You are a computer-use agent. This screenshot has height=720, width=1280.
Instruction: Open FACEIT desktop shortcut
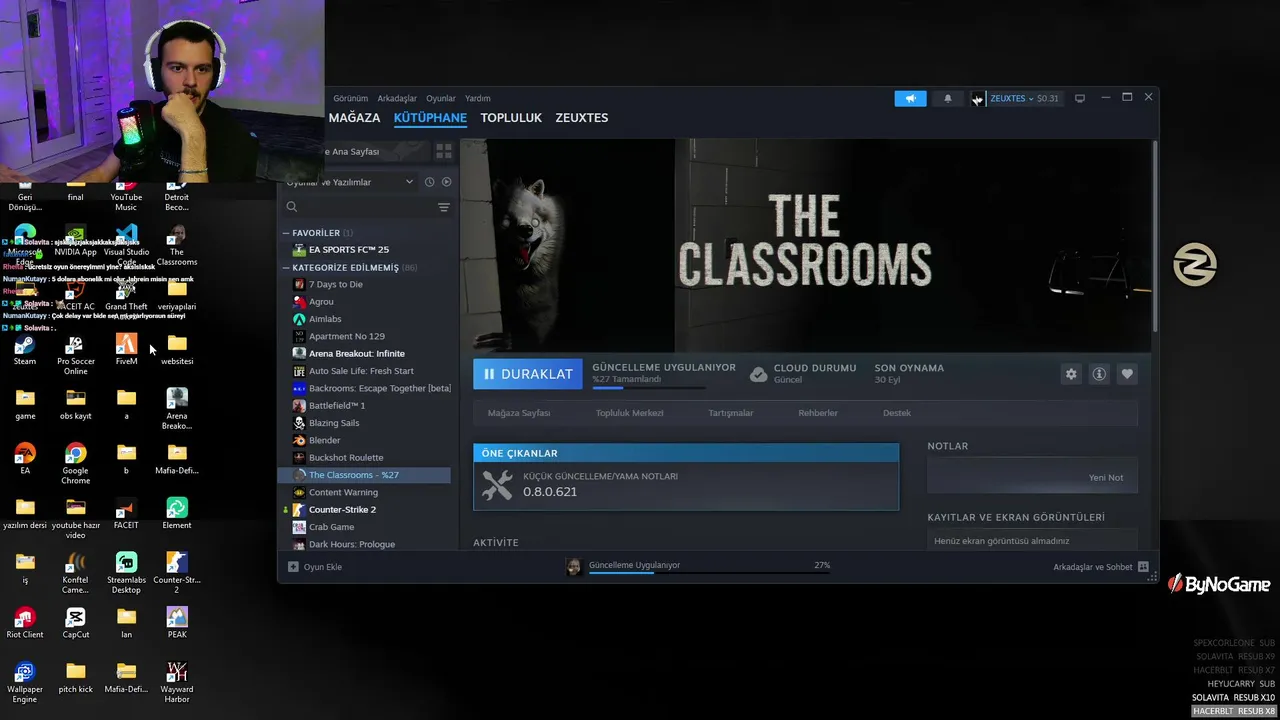[x=126, y=514]
